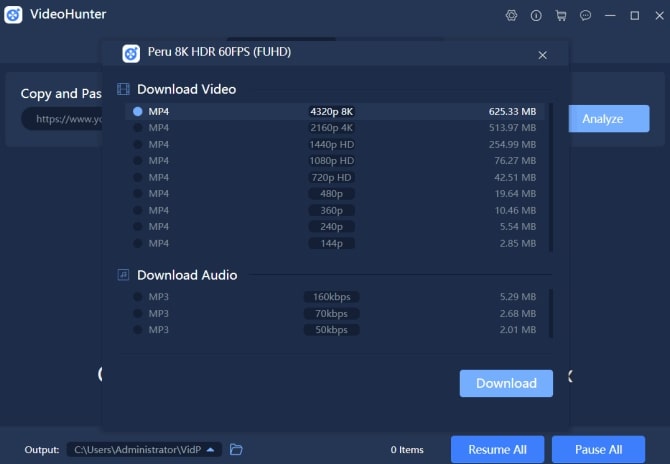
Task: Click Pause All button
Action: (598, 449)
